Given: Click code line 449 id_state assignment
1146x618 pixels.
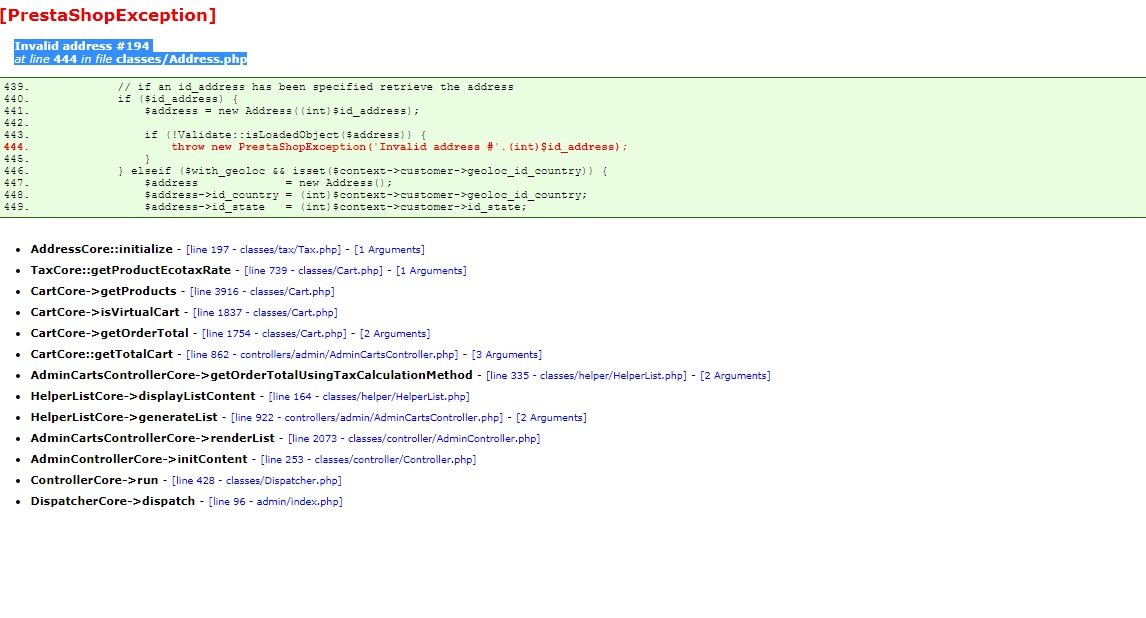Looking at the screenshot, I should click(x=335, y=207).
